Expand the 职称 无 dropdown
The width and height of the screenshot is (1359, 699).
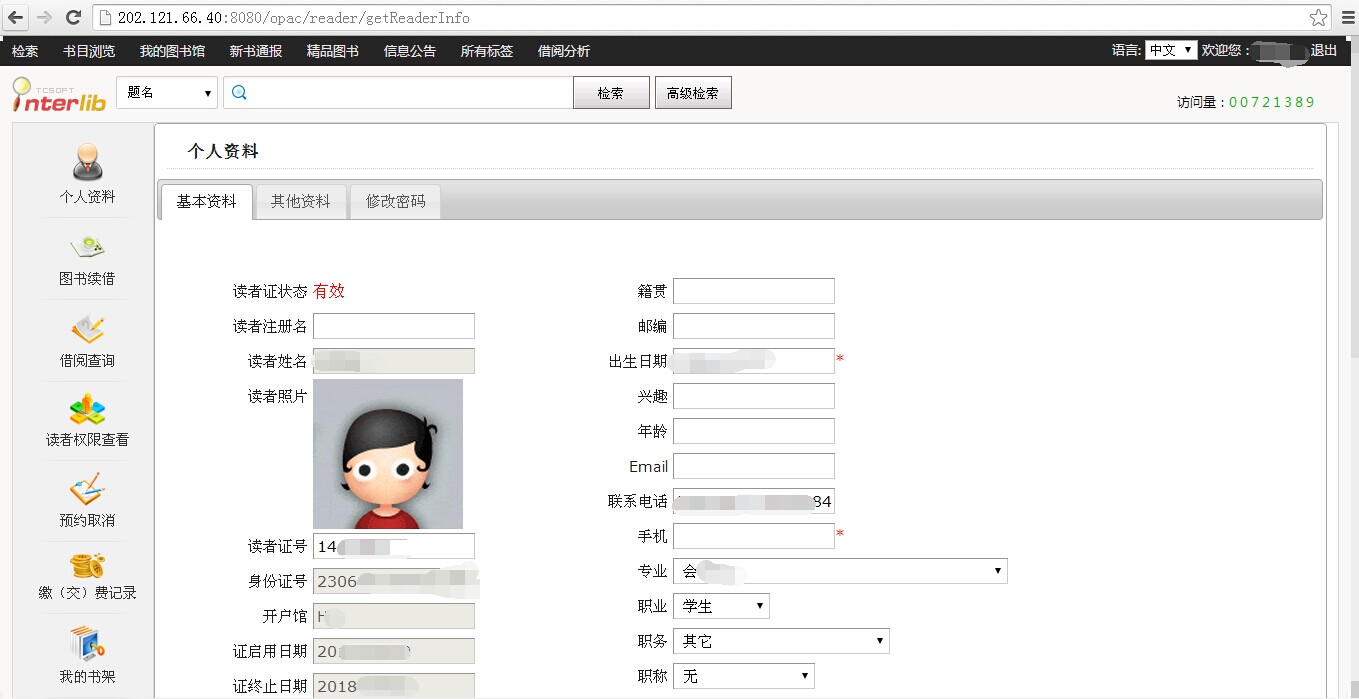[744, 676]
